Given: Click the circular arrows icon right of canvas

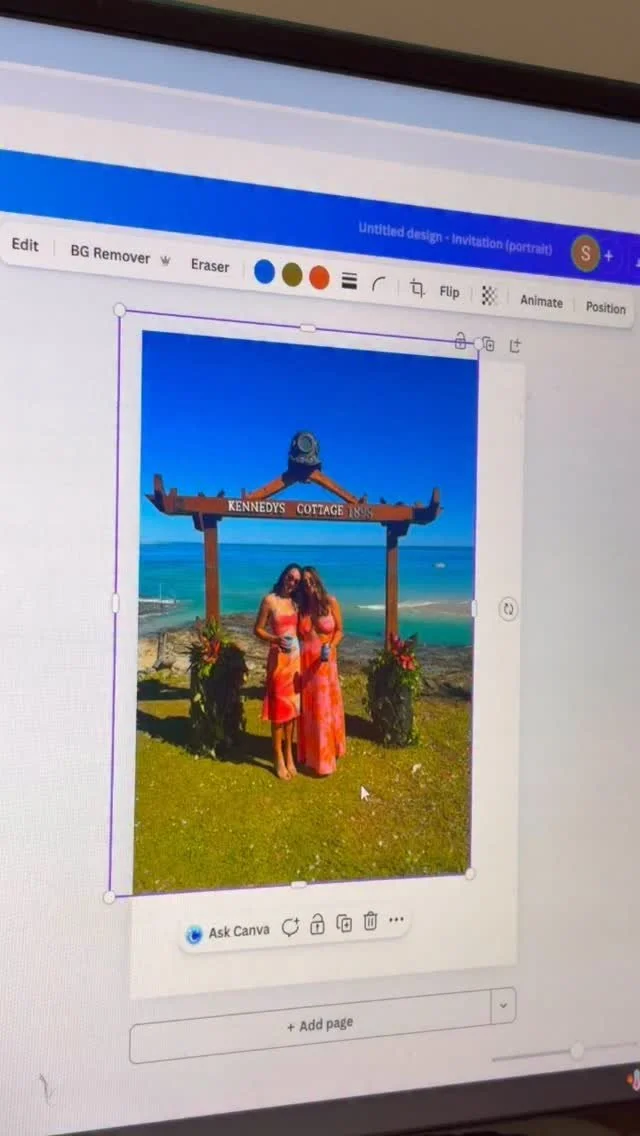Looking at the screenshot, I should coord(508,609).
